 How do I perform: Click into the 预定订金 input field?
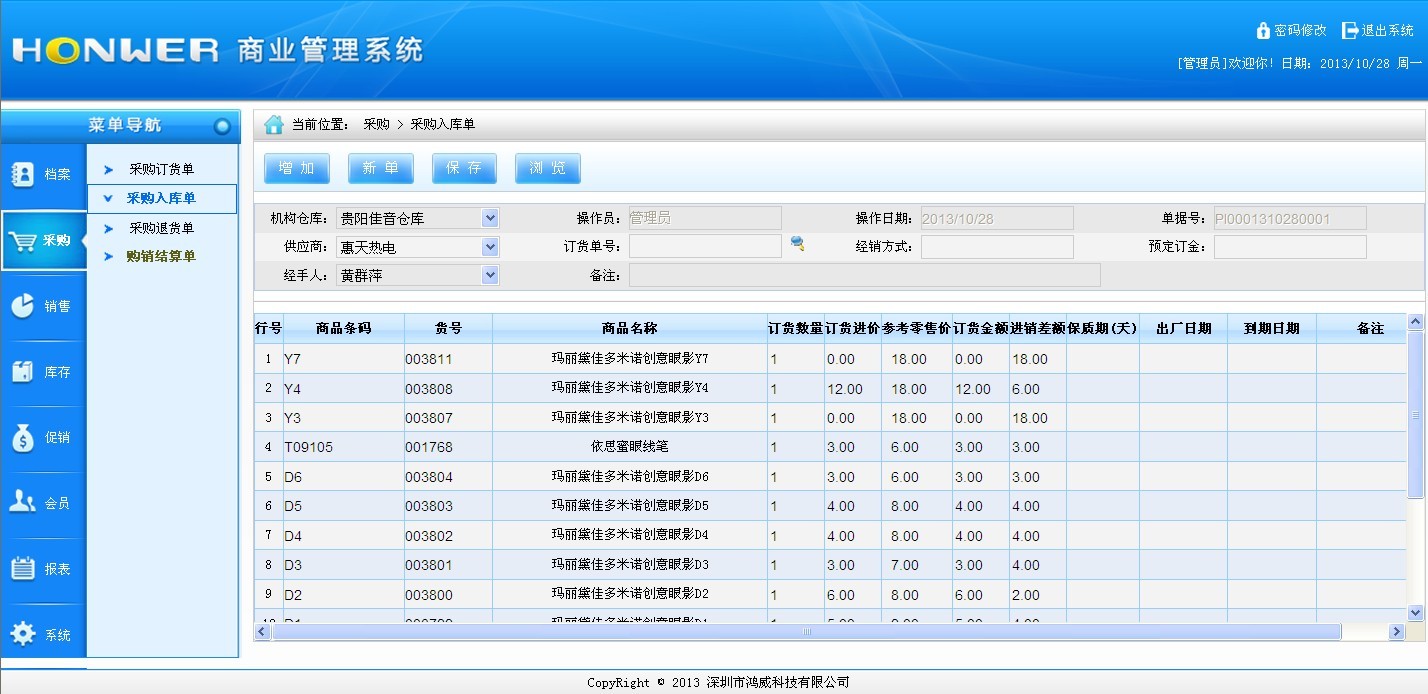click(x=1289, y=247)
